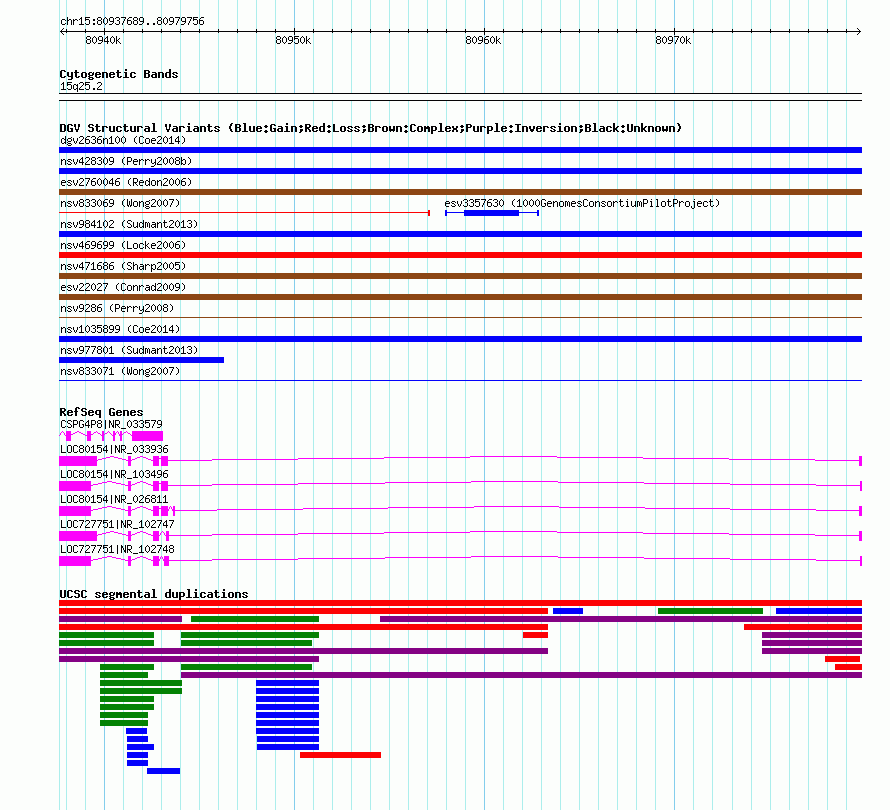Select transcript LOC80154|NR_026811 label

point(114,500)
